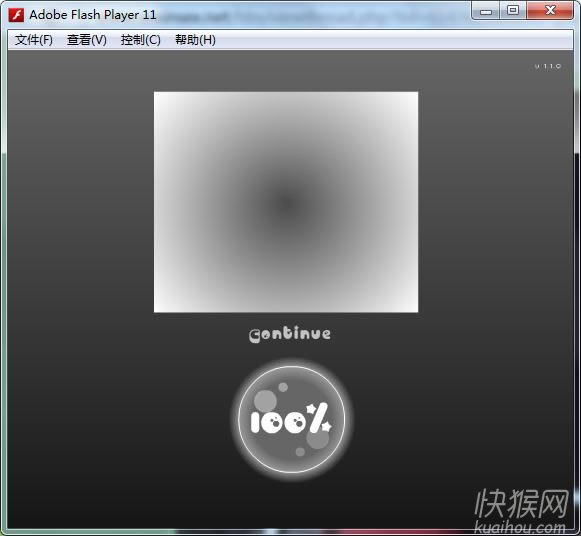Minimize the Flash Player window

tap(486, 11)
